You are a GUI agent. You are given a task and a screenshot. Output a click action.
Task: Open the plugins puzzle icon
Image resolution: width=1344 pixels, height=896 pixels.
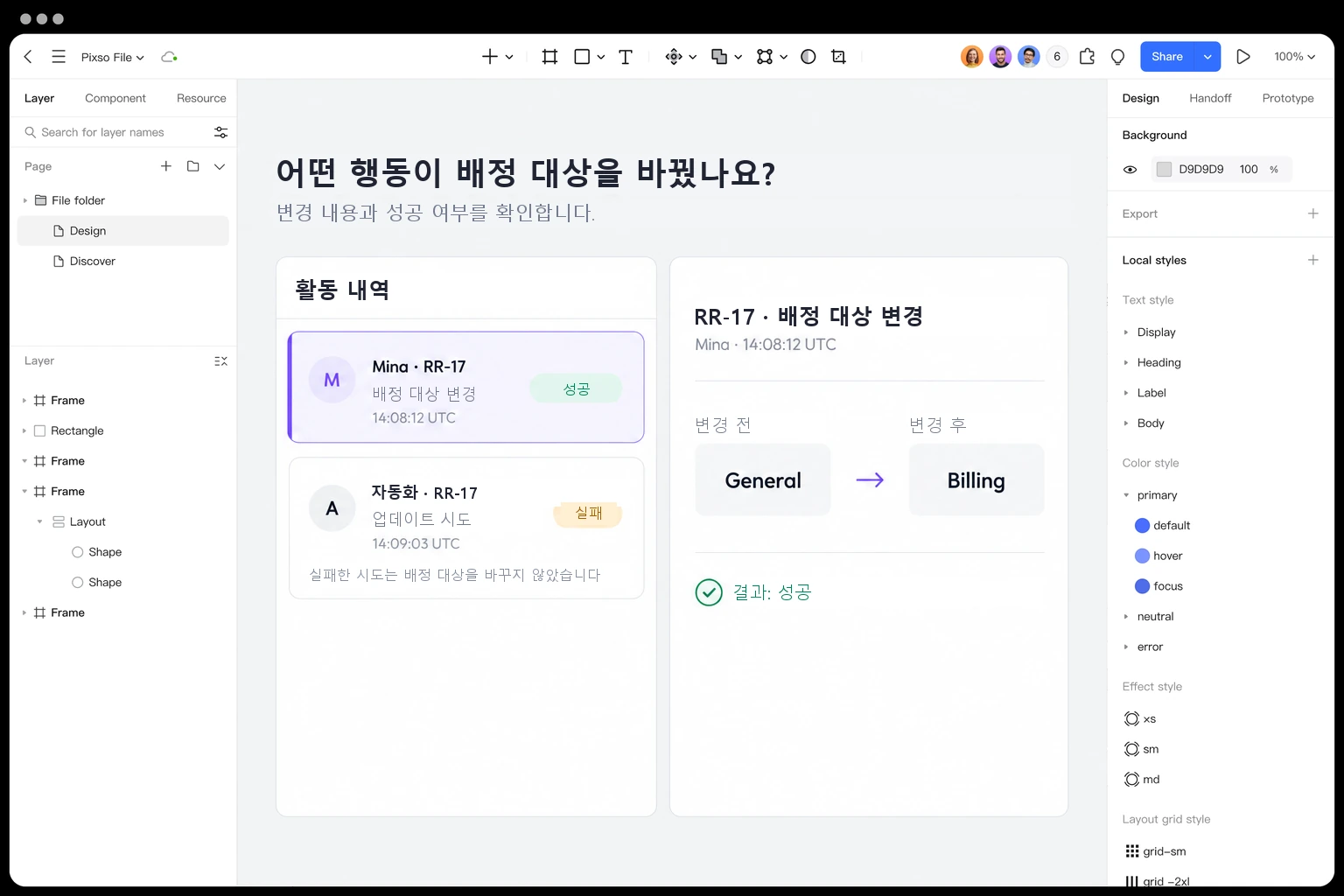tap(1087, 57)
